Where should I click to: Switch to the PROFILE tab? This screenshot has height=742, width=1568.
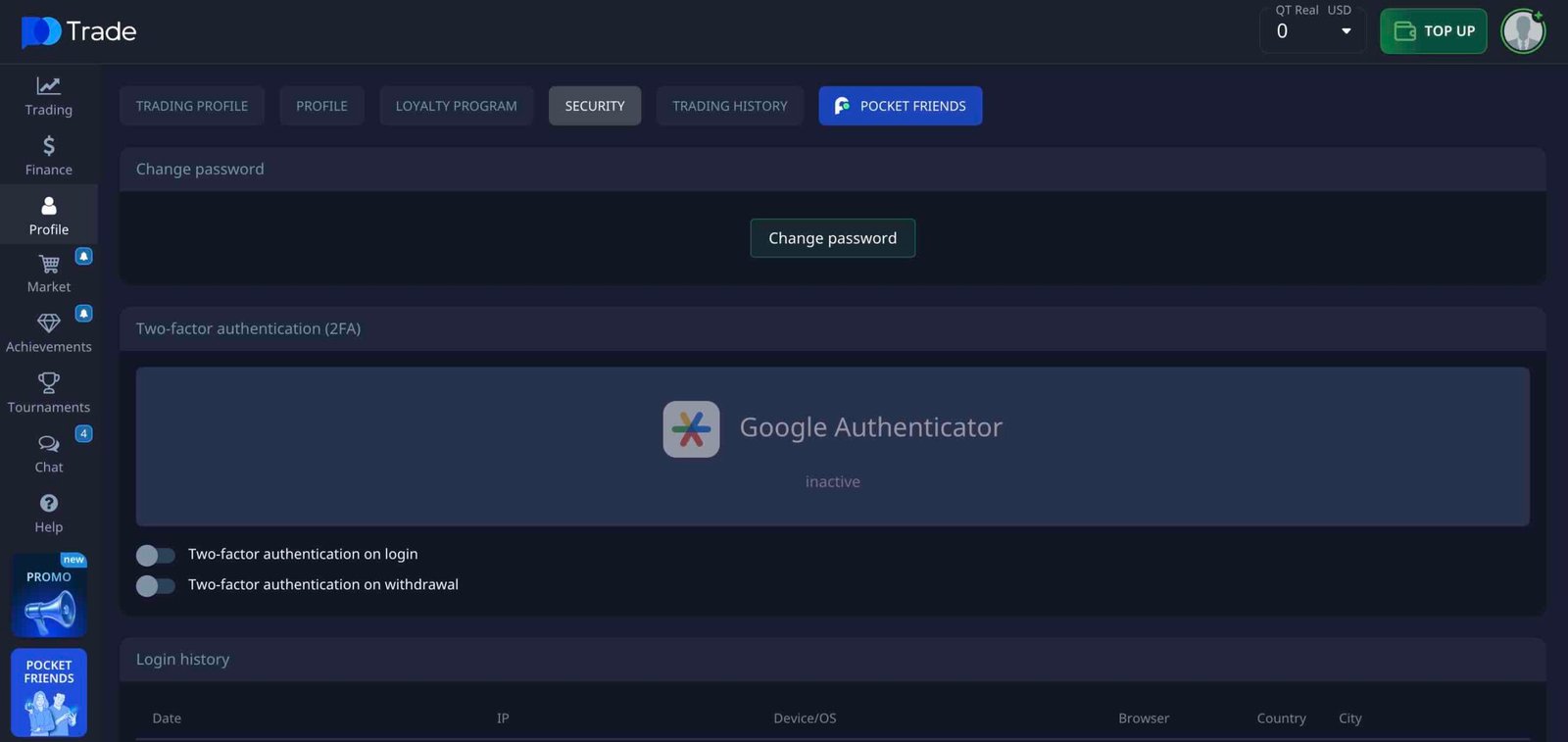321,106
